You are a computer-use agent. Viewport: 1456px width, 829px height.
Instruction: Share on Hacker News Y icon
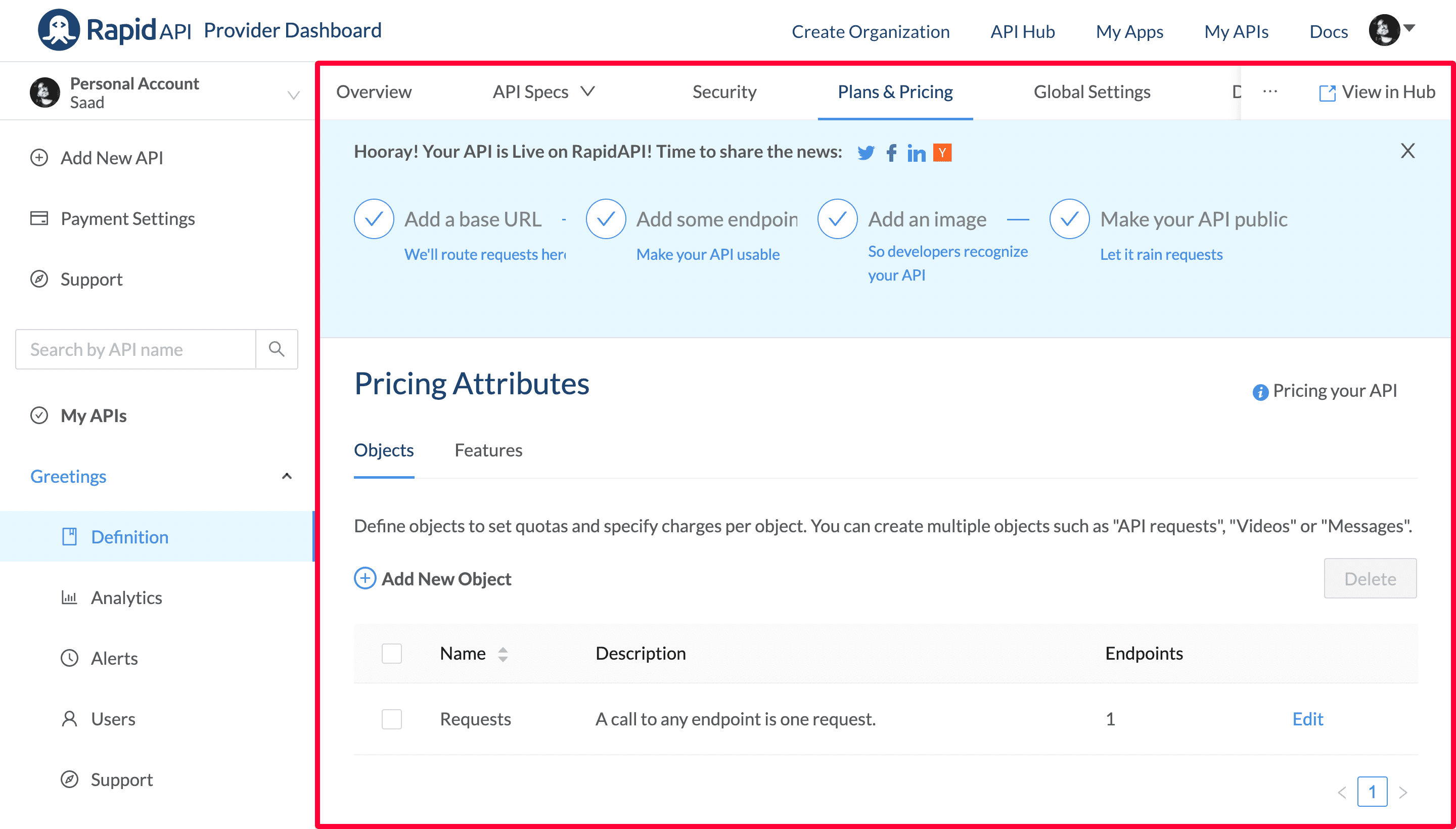pyautogui.click(x=942, y=153)
